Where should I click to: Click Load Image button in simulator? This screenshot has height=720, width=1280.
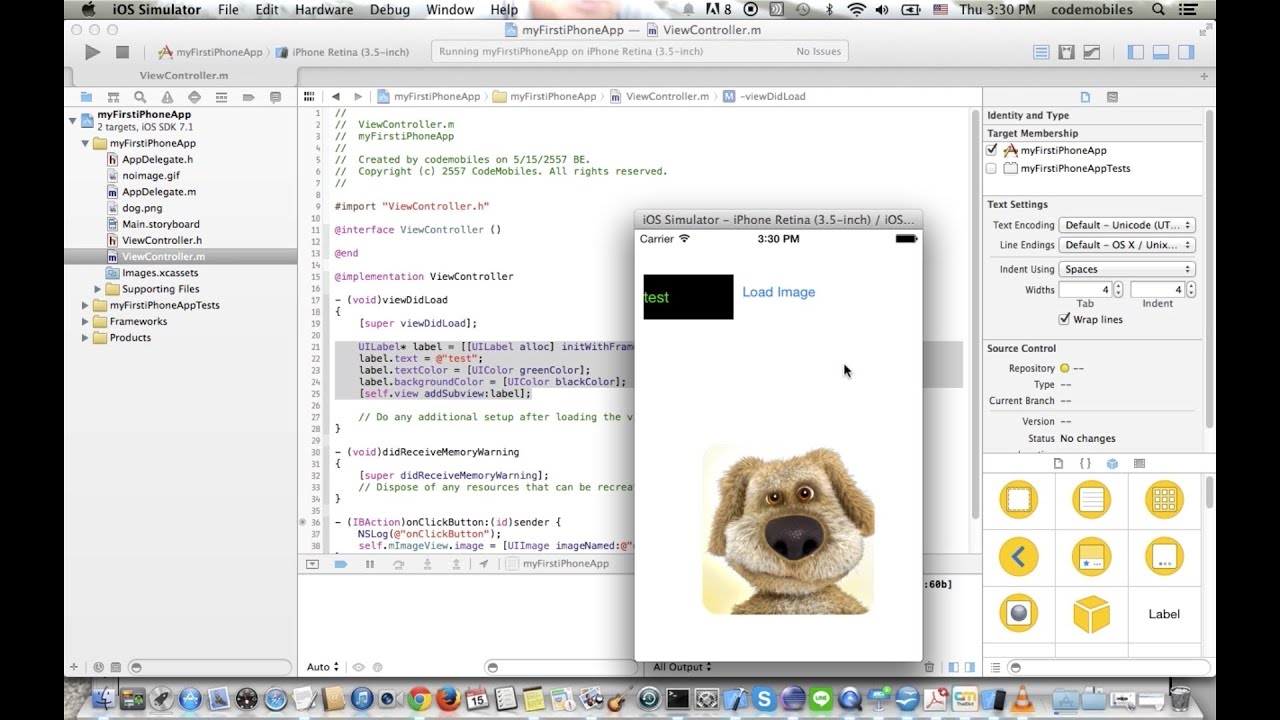[778, 292]
